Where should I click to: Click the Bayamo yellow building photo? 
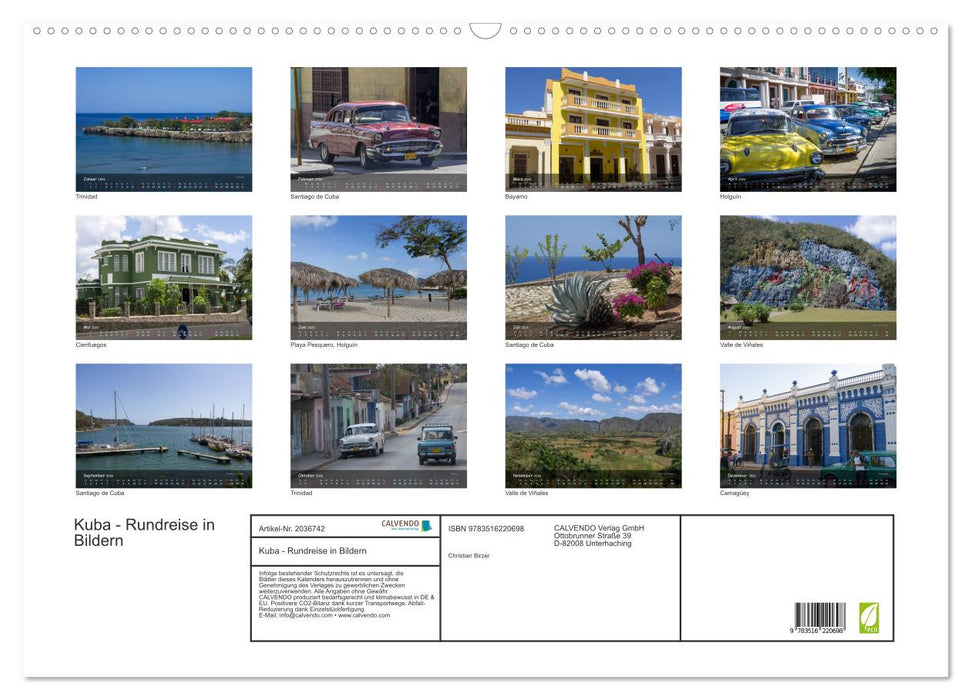click(592, 128)
